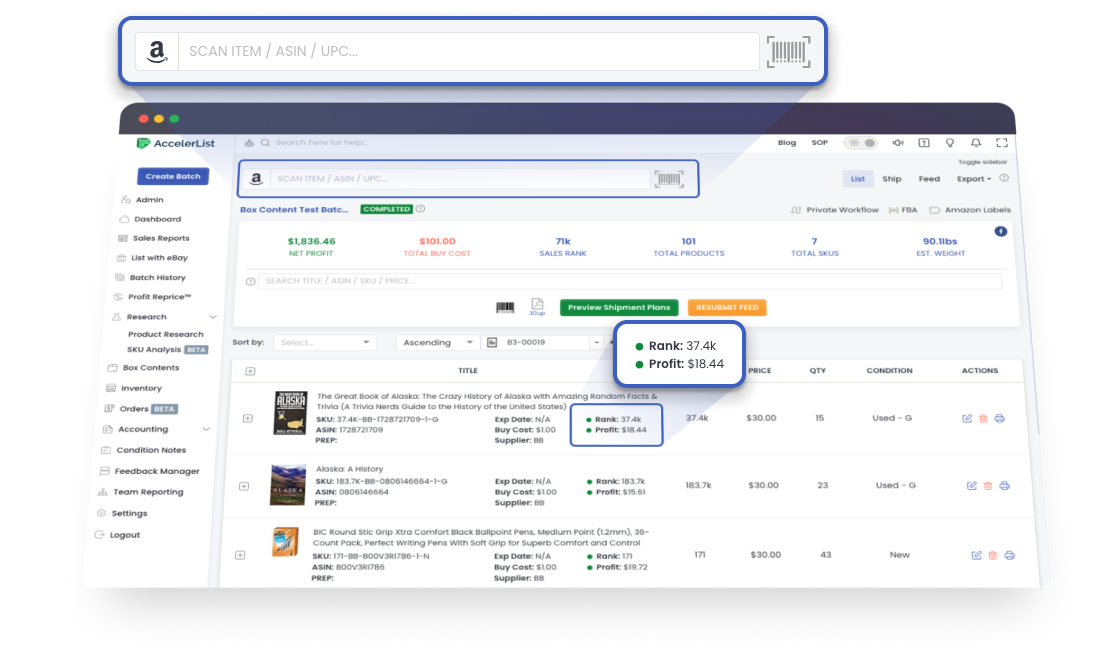Open the lightbulb ideas icon

949,143
